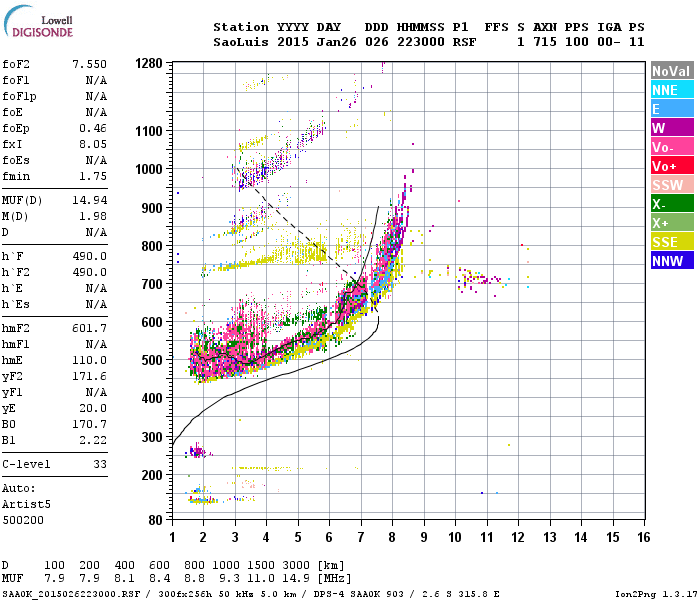Click the M(D) value 1.98
This screenshot has width=700, height=600.
(93, 216)
